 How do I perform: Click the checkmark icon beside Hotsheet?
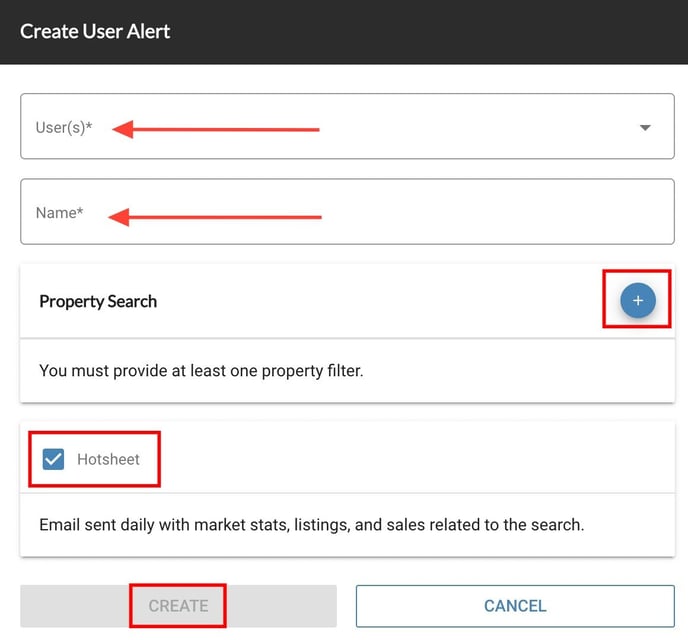pyautogui.click(x=54, y=459)
